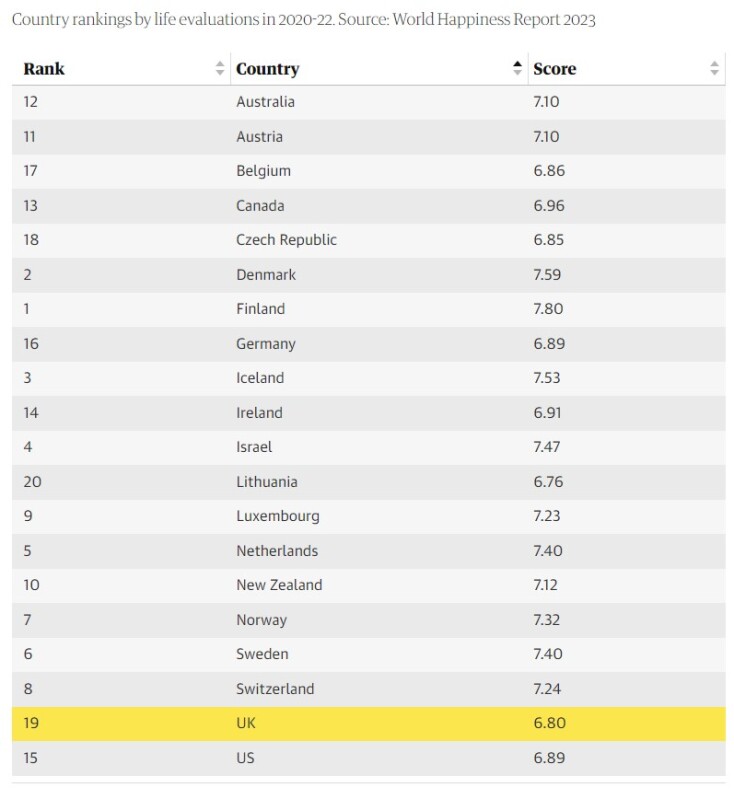Select the Czech Republic cell
Screen dimensions: 734x799
coord(287,240)
